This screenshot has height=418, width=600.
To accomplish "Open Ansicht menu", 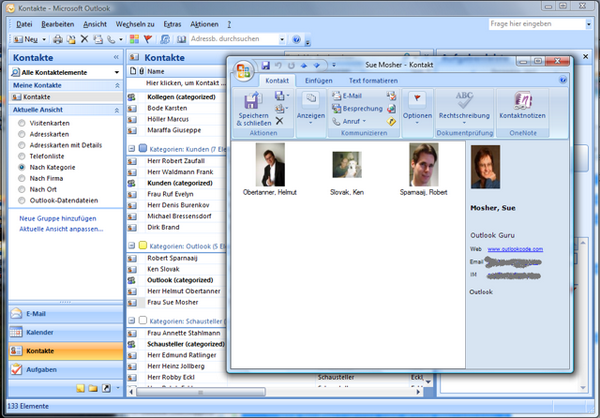I will [x=95, y=24].
